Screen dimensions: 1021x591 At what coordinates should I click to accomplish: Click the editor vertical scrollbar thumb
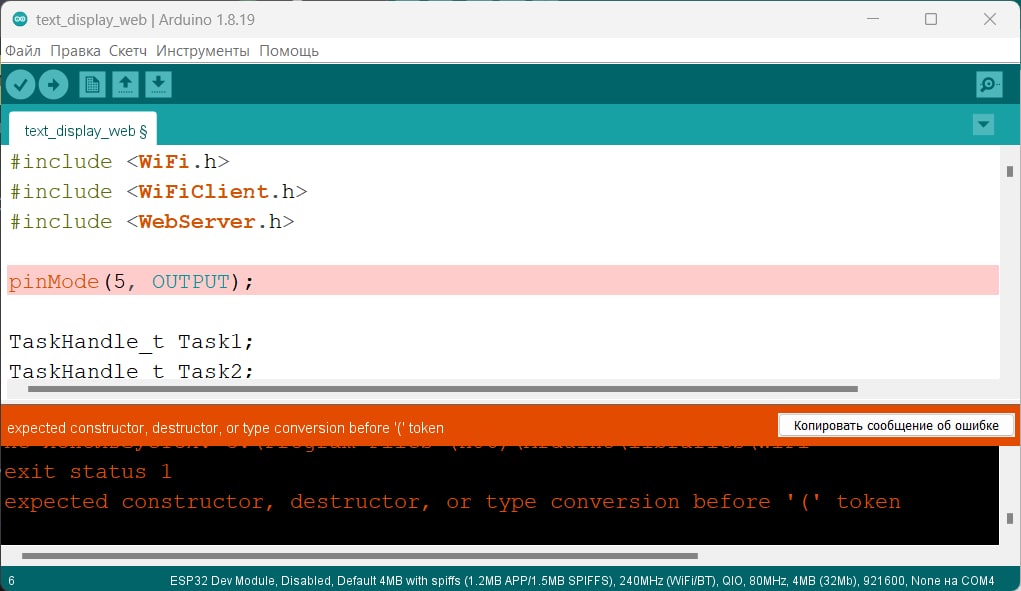tap(1010, 171)
